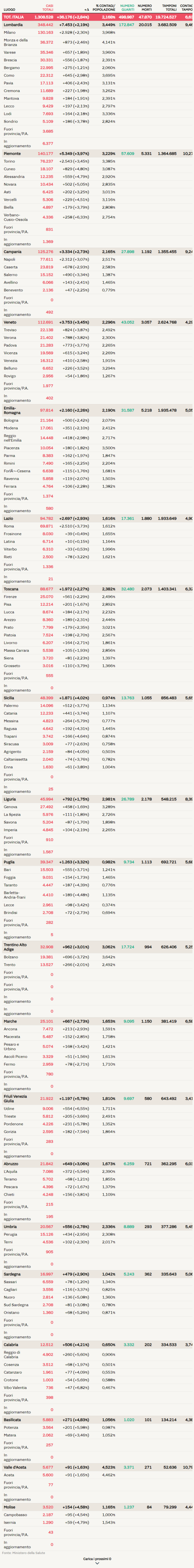The height and width of the screenshot is (1568, 194).
Task: Collapse the Lombardia region row
Action: (x=97, y=25)
